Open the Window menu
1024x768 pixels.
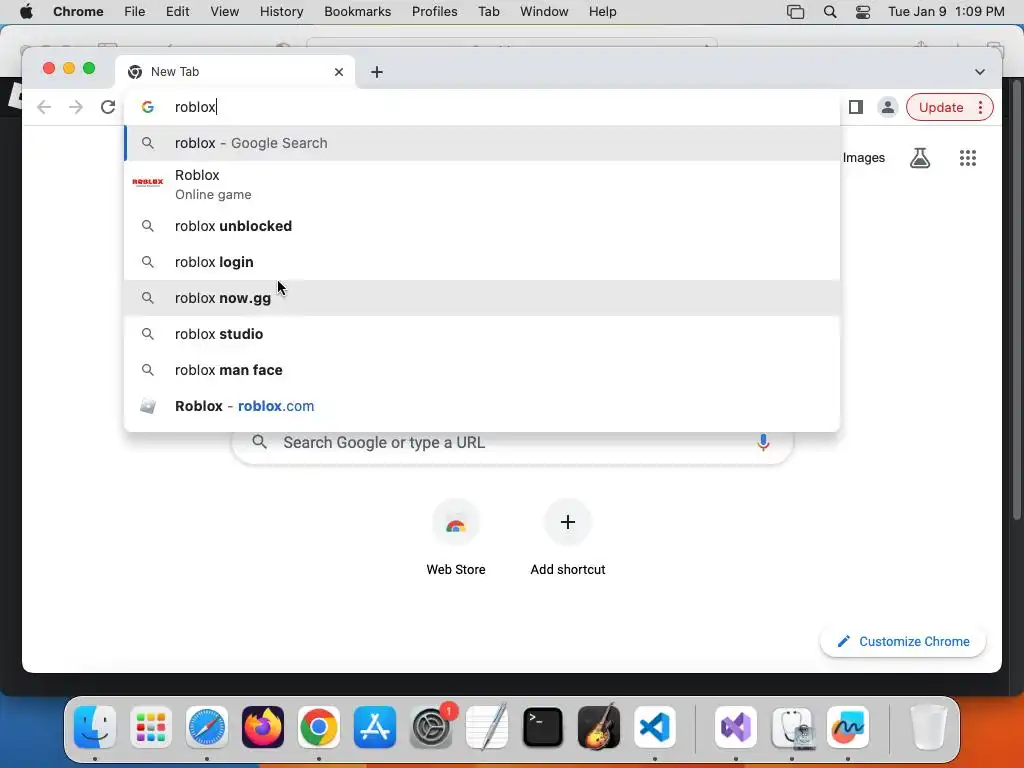[544, 12]
